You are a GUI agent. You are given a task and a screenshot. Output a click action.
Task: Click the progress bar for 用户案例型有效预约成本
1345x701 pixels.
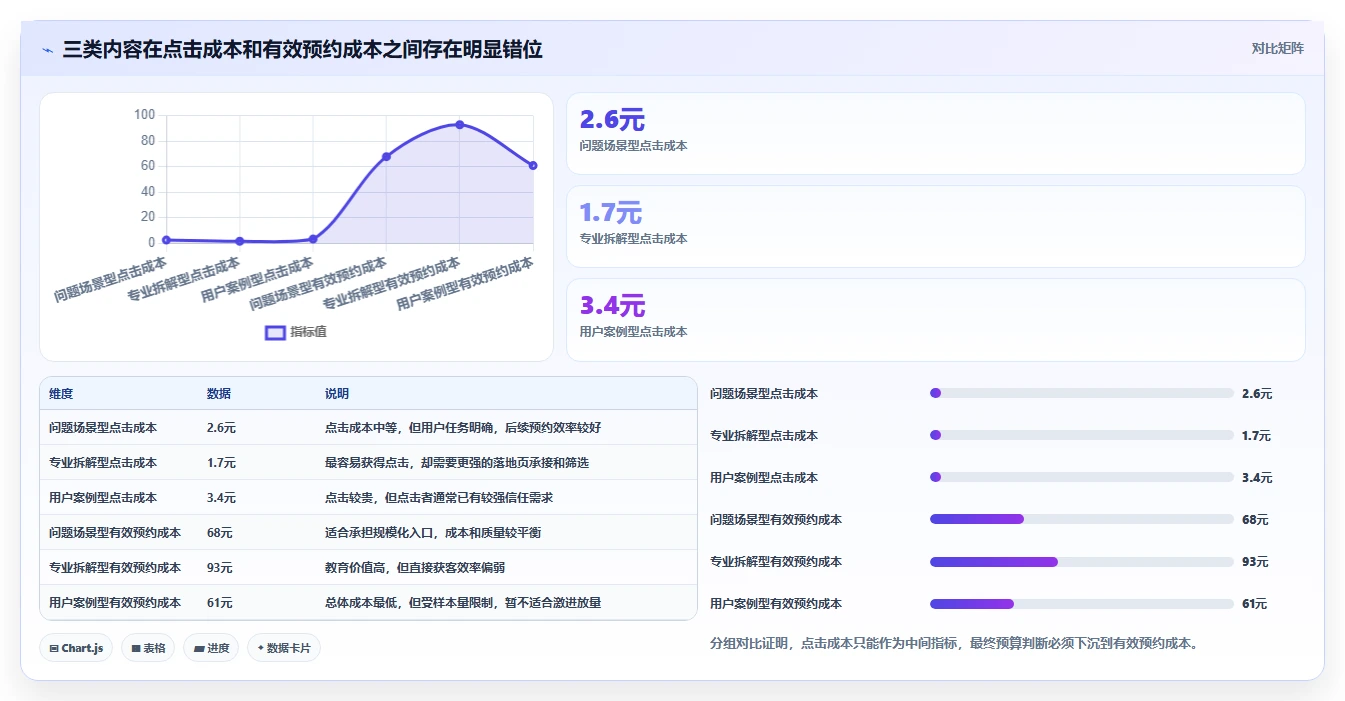coord(1082,603)
